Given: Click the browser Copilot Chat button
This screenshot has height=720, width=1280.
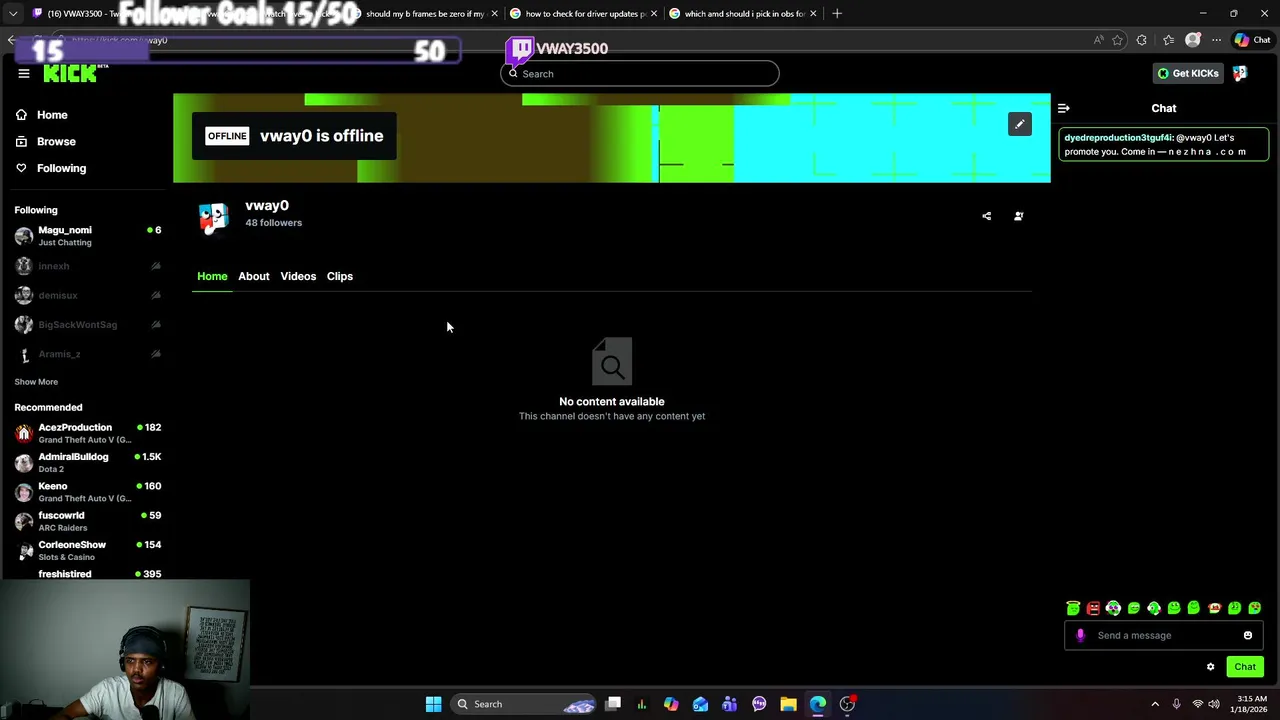Looking at the screenshot, I should tap(1252, 40).
